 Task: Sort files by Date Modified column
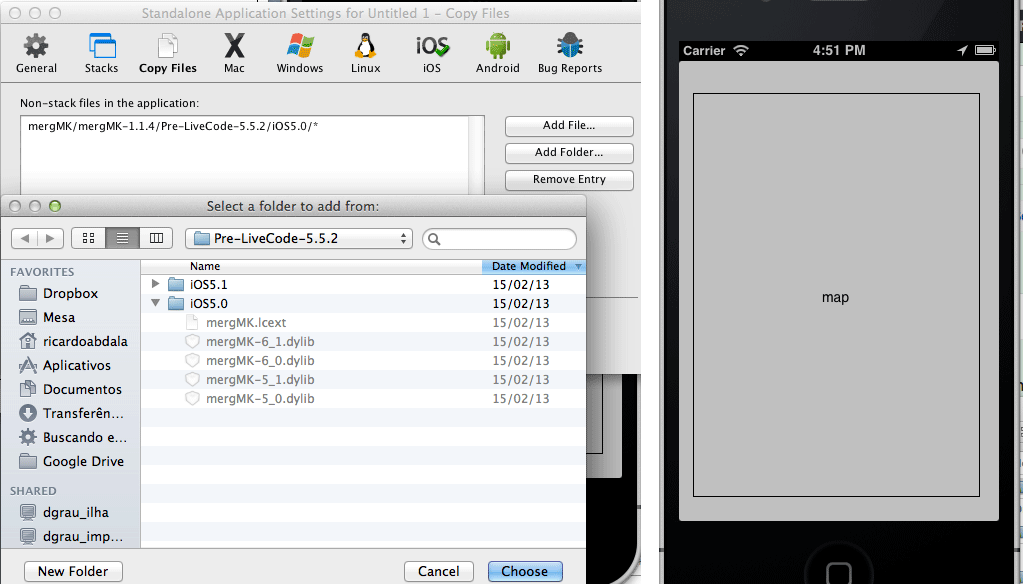[x=533, y=266]
